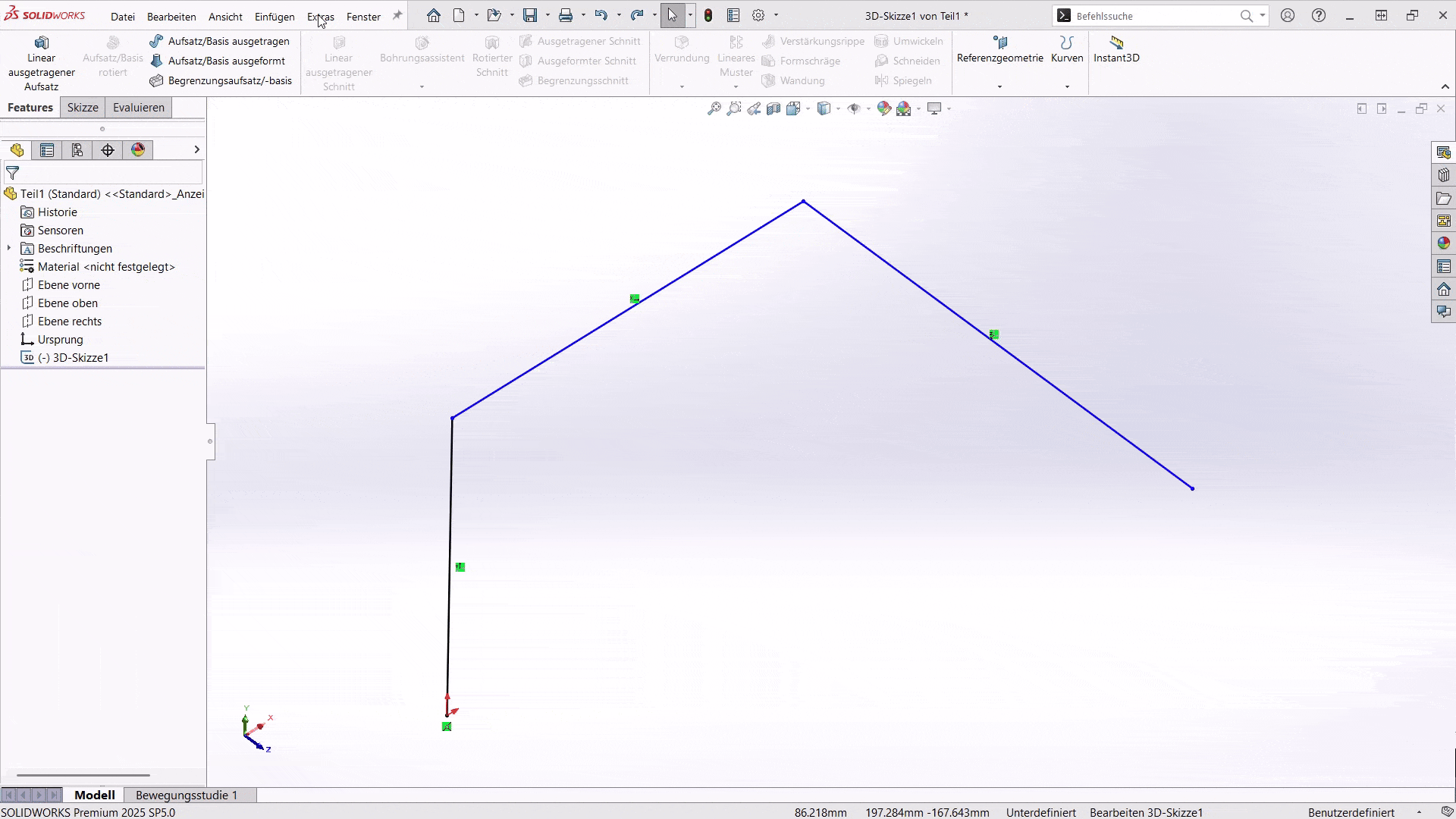This screenshot has height=819, width=1456.
Task: Open the Appearances and Scenes pane
Action: point(1444,243)
